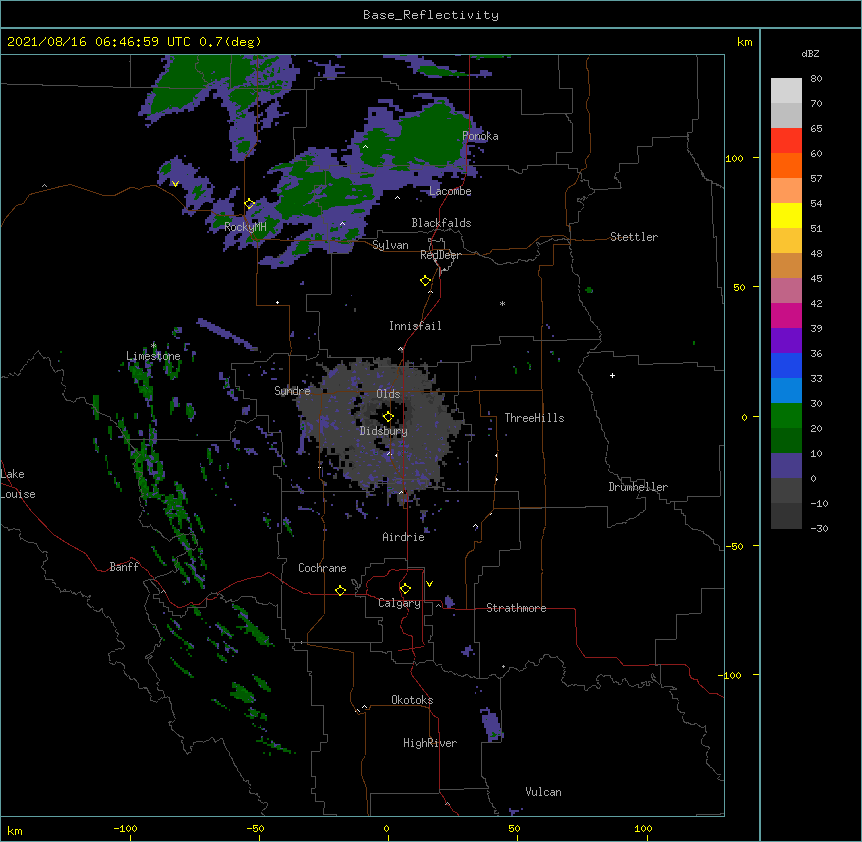The width and height of the screenshot is (862, 842).
Task: Click the Banff label
Action: click(x=124, y=567)
